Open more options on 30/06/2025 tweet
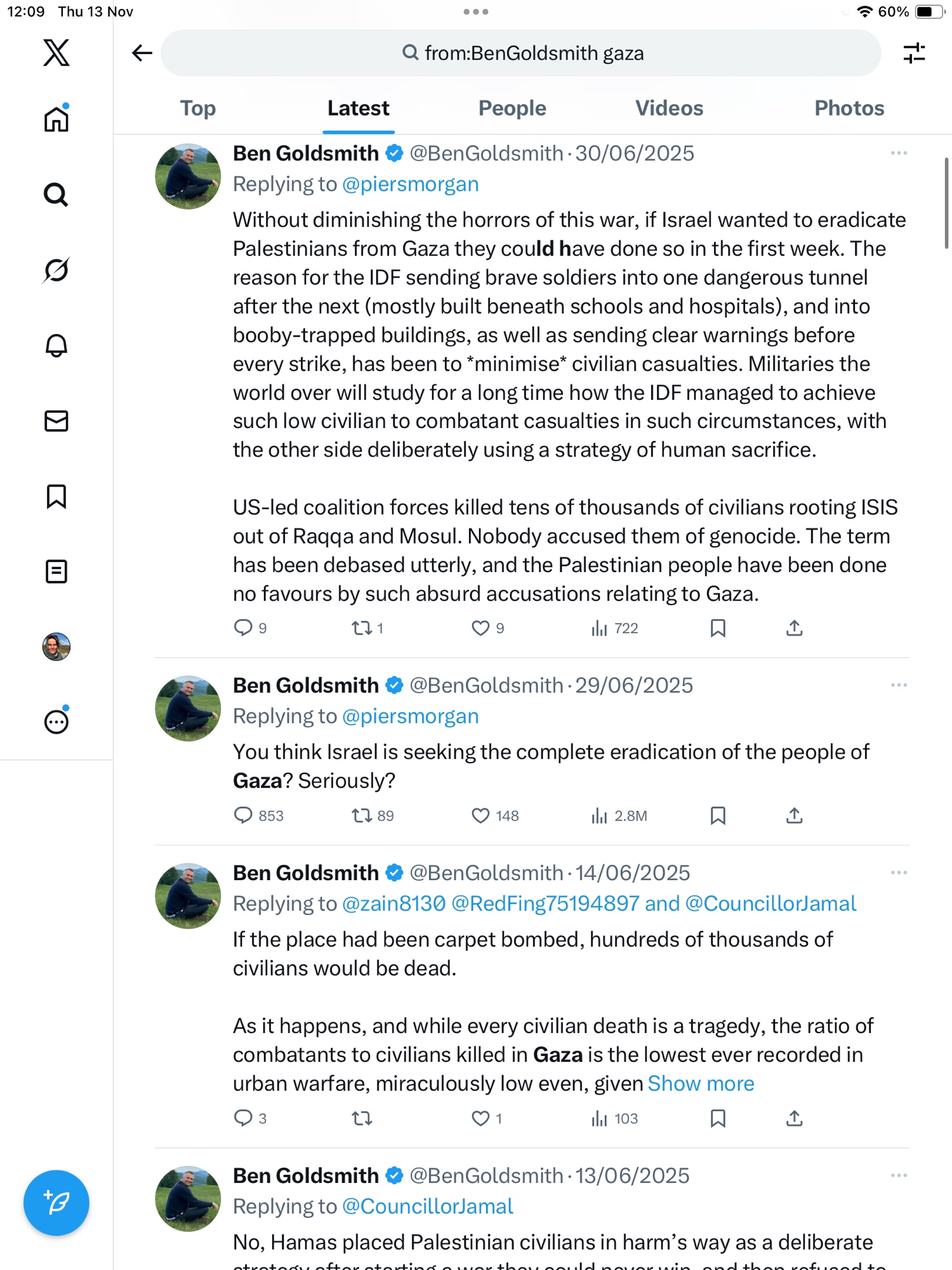This screenshot has width=952, height=1270. [x=898, y=153]
